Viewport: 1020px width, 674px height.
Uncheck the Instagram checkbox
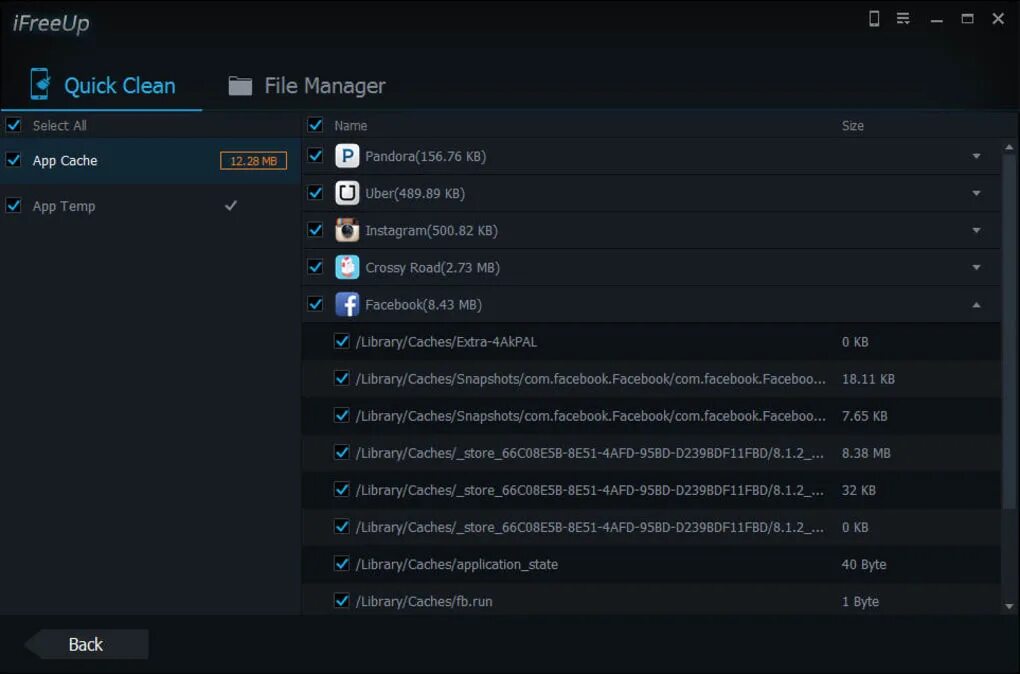(315, 230)
